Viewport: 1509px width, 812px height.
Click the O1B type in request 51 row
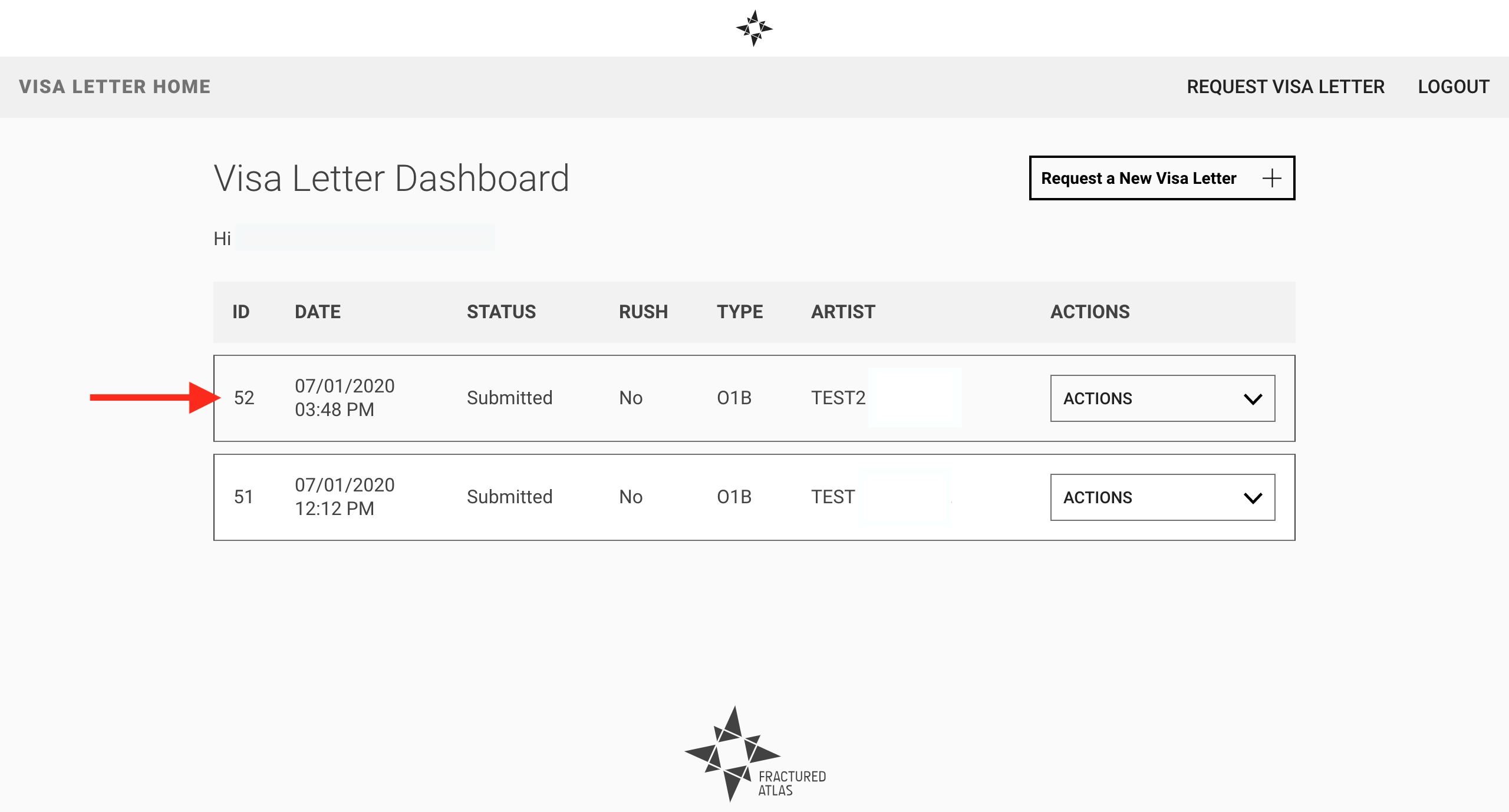point(734,497)
